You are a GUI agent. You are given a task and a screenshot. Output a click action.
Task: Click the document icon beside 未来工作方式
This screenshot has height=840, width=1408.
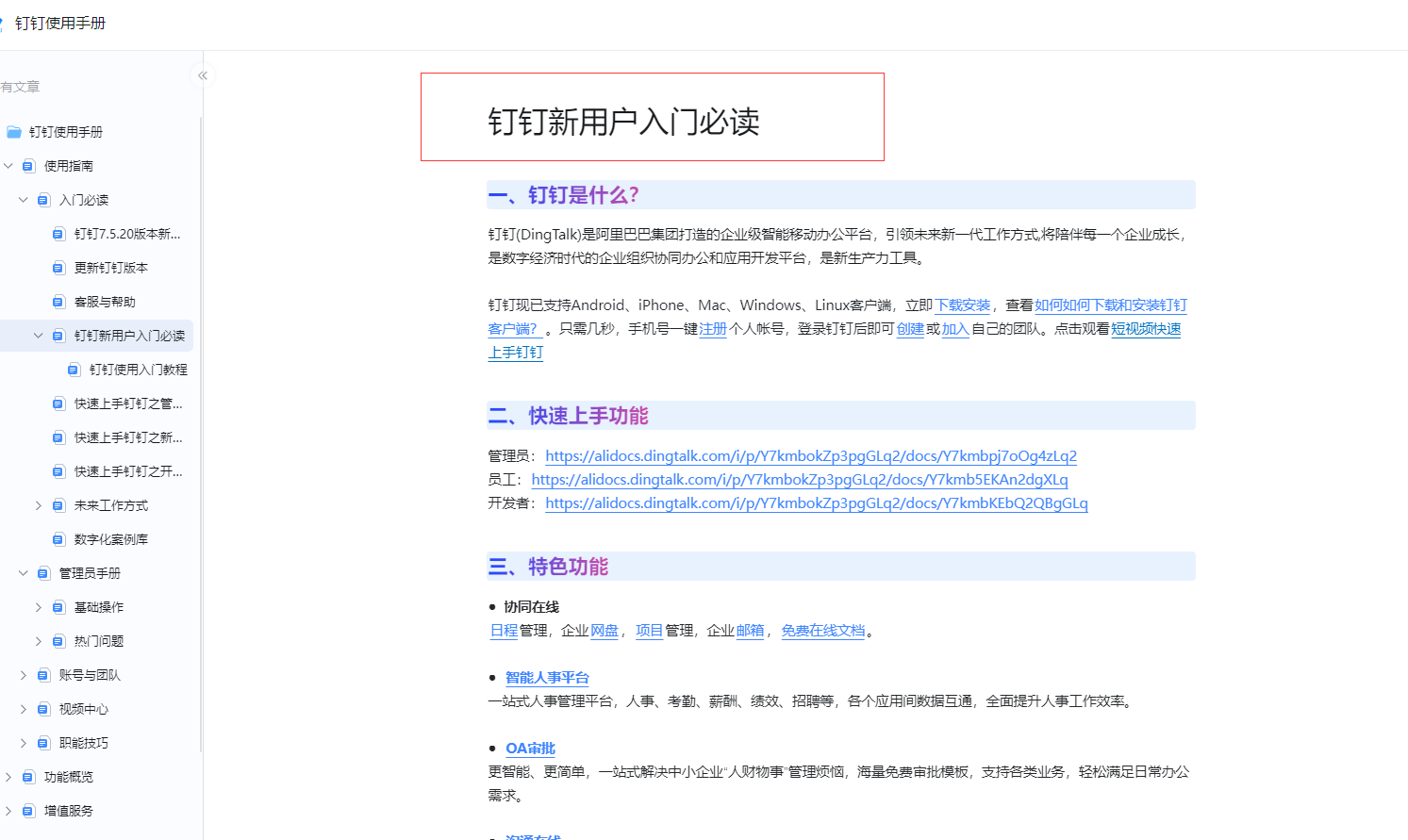click(x=58, y=505)
